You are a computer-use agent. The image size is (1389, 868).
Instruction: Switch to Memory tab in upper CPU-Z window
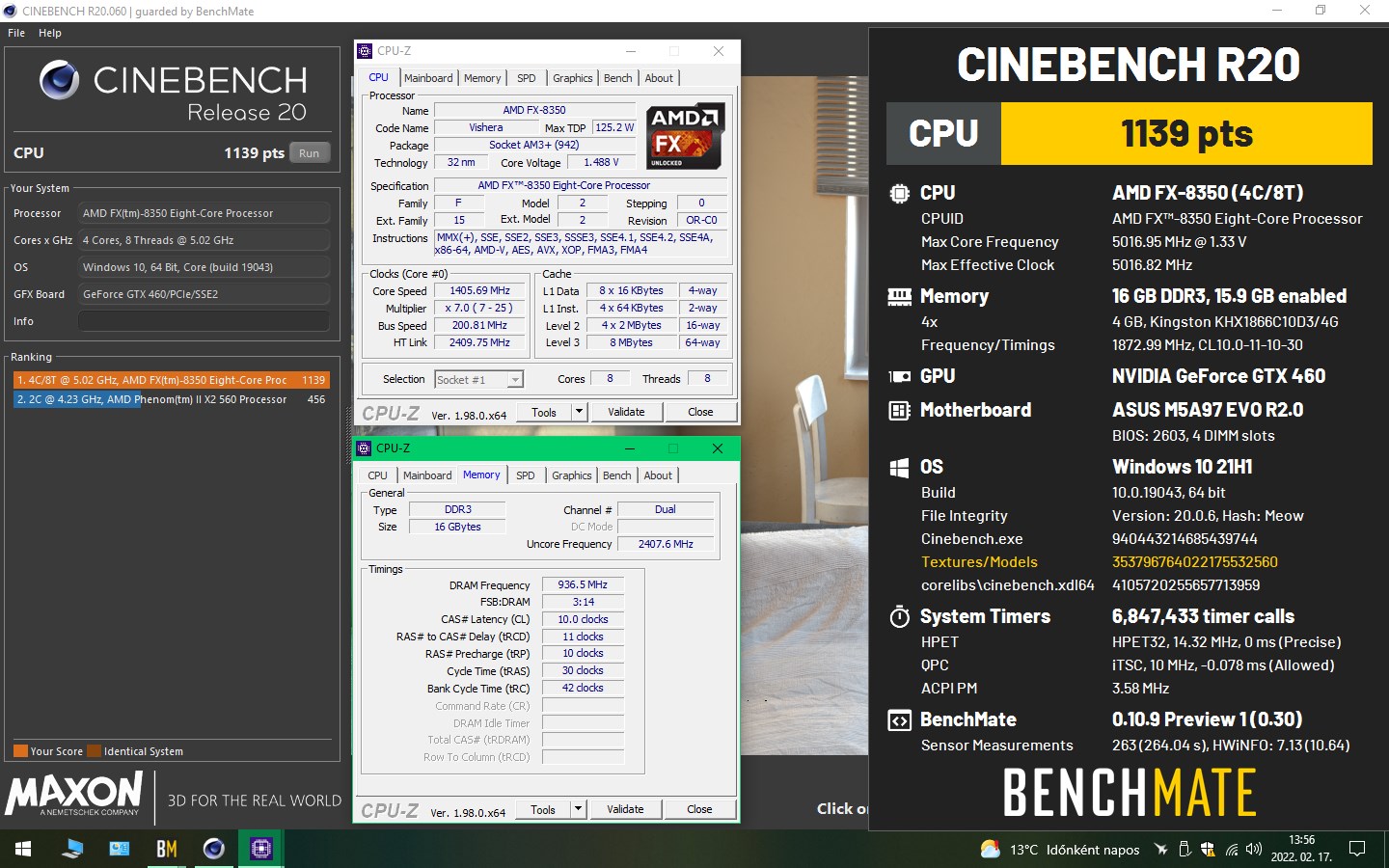tap(482, 78)
